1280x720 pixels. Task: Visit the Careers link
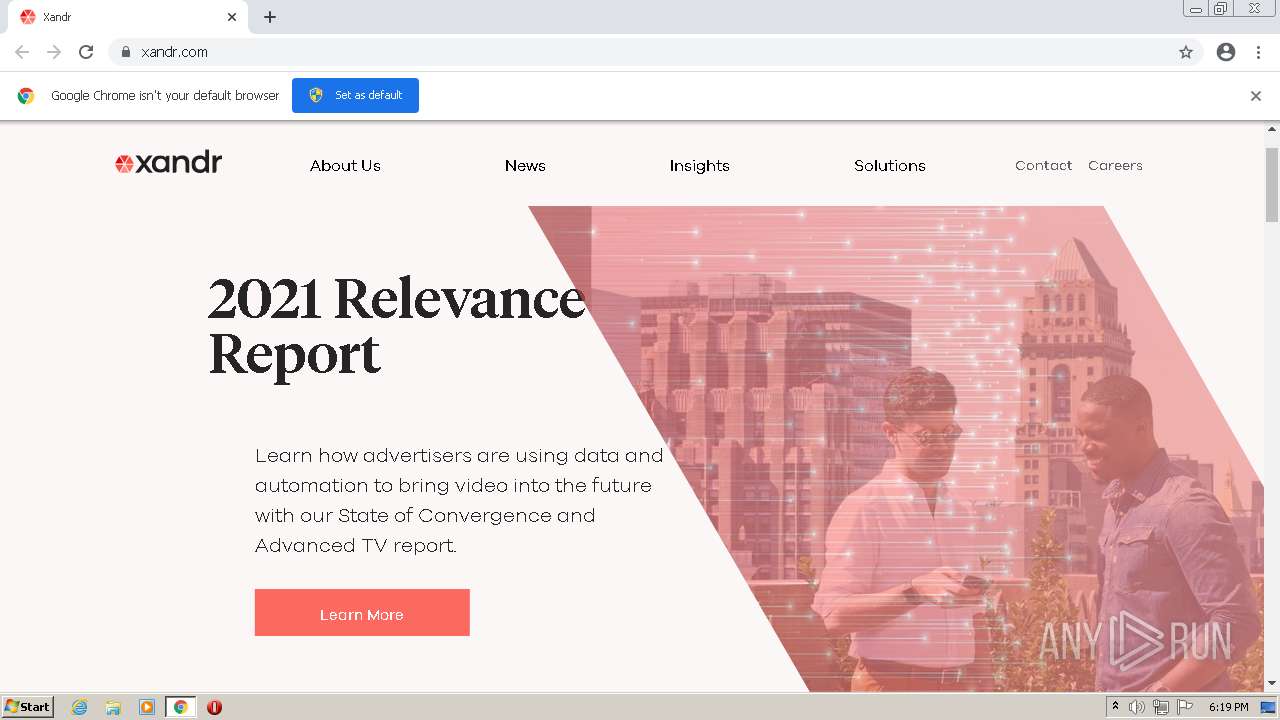[x=1115, y=166]
